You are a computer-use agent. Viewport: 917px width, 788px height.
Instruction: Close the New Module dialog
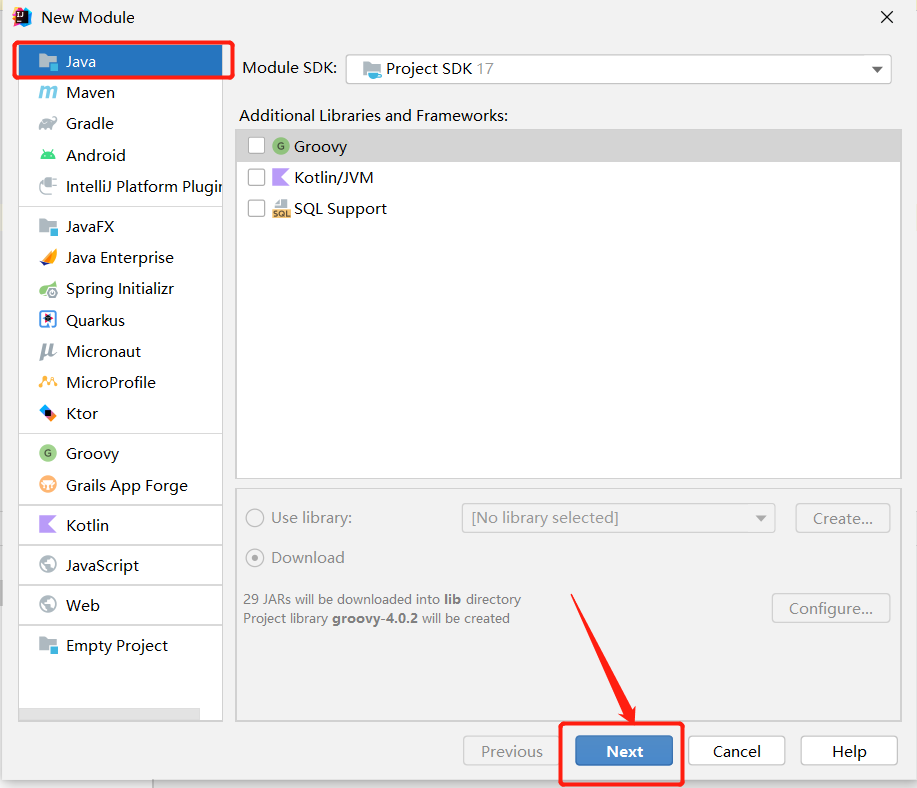(x=887, y=17)
